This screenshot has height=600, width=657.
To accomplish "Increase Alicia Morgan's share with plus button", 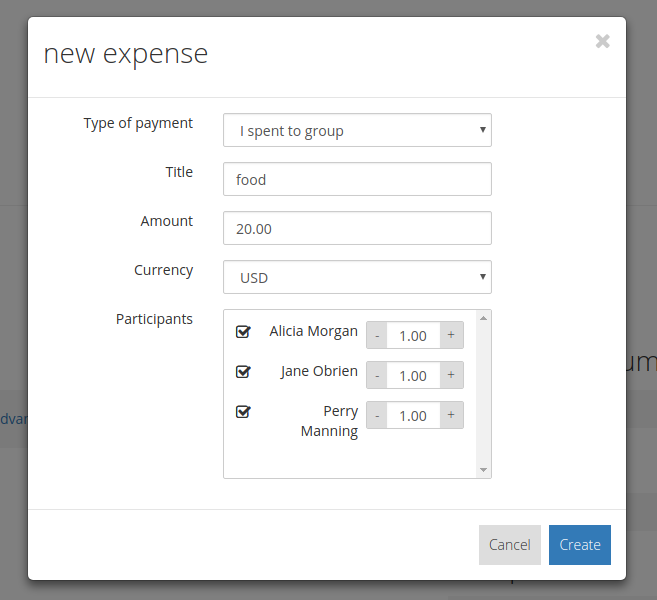I will pos(451,335).
